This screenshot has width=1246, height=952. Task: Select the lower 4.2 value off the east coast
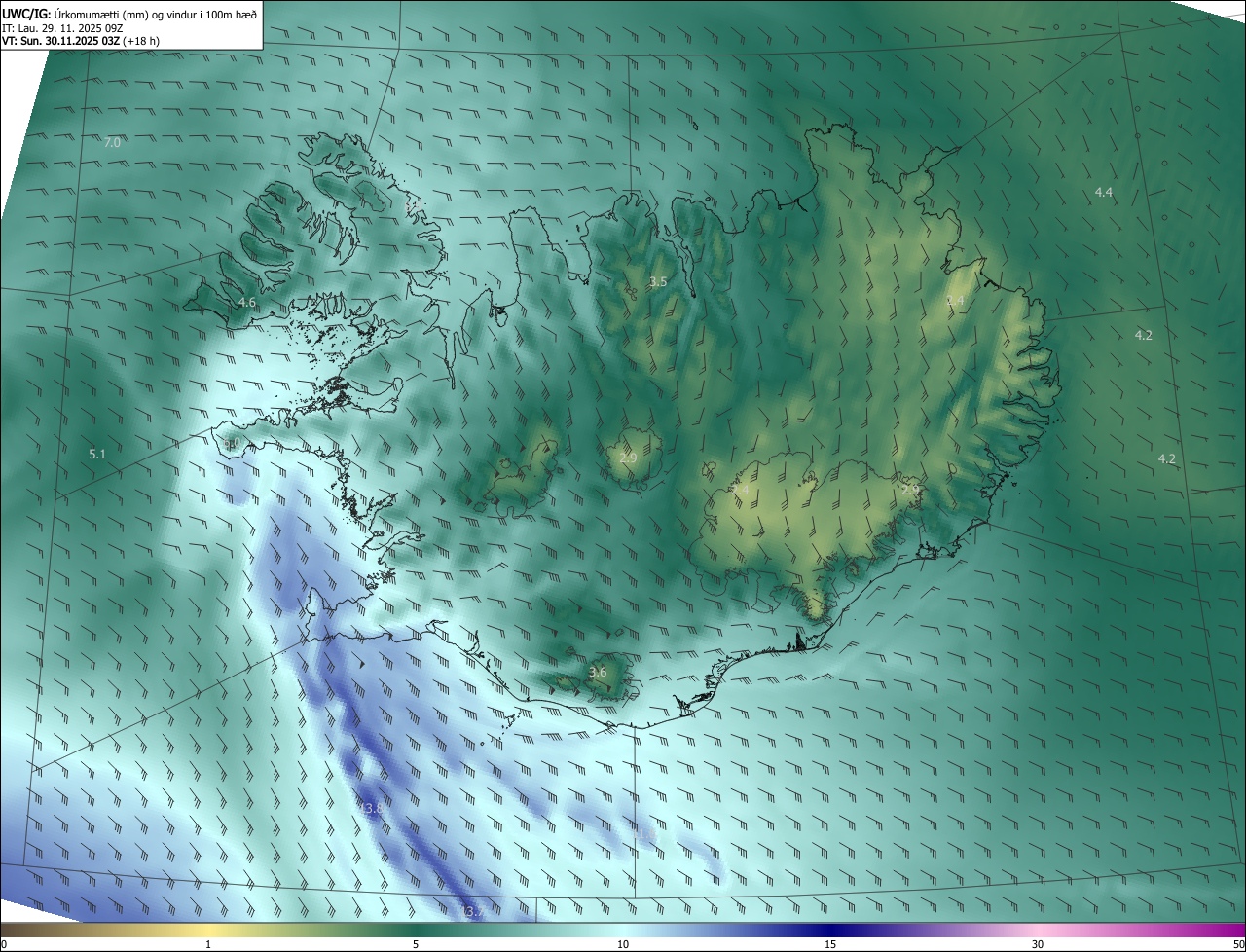pos(1166,459)
